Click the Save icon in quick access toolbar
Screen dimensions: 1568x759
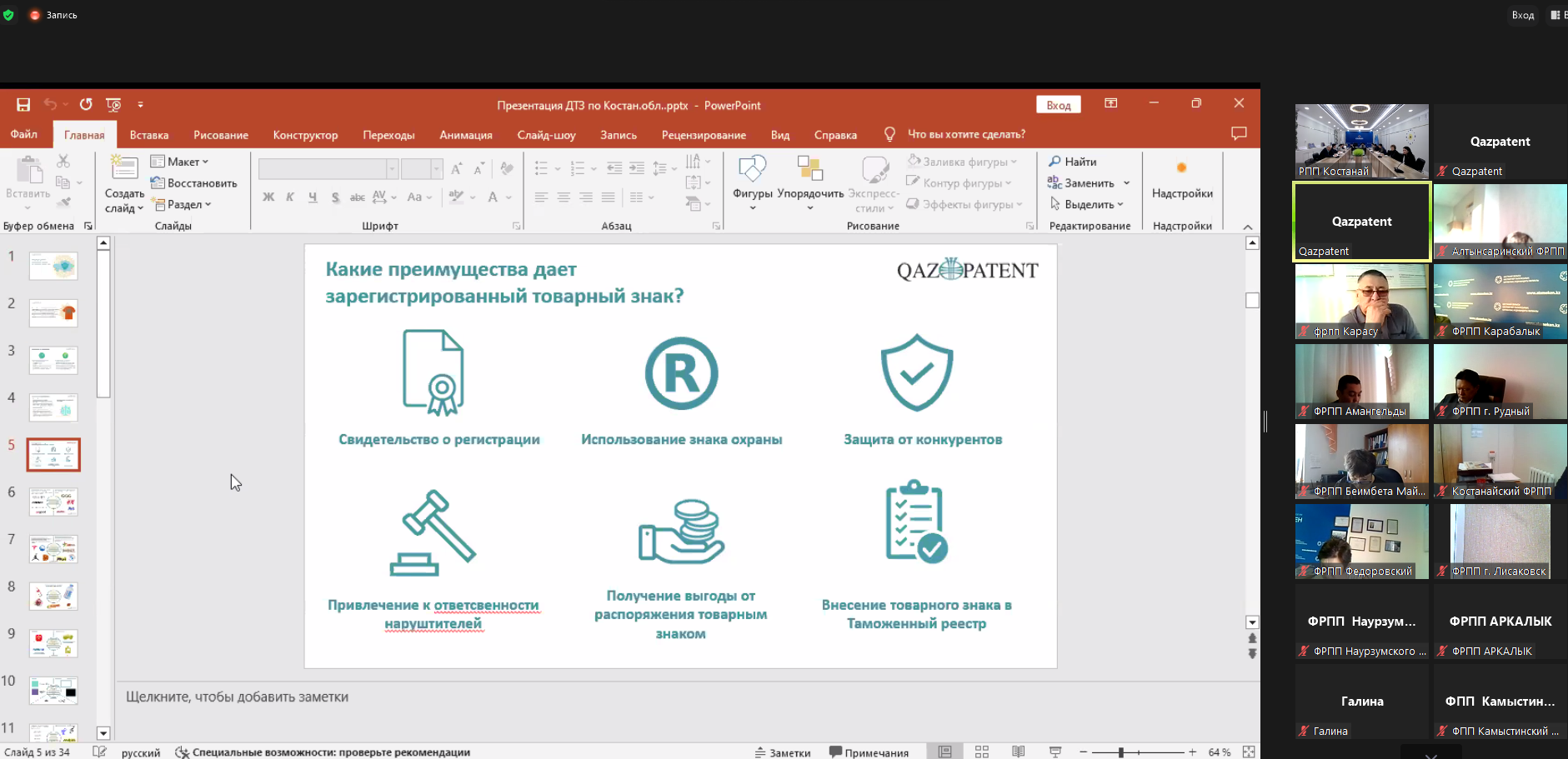[x=23, y=105]
